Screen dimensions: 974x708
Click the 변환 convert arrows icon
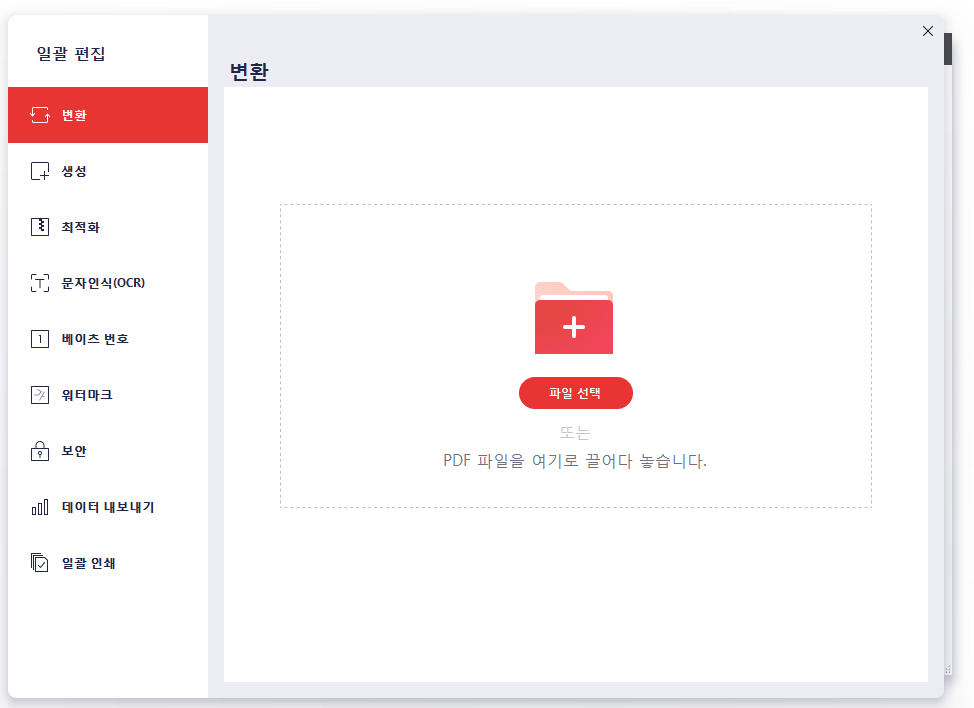tap(40, 115)
